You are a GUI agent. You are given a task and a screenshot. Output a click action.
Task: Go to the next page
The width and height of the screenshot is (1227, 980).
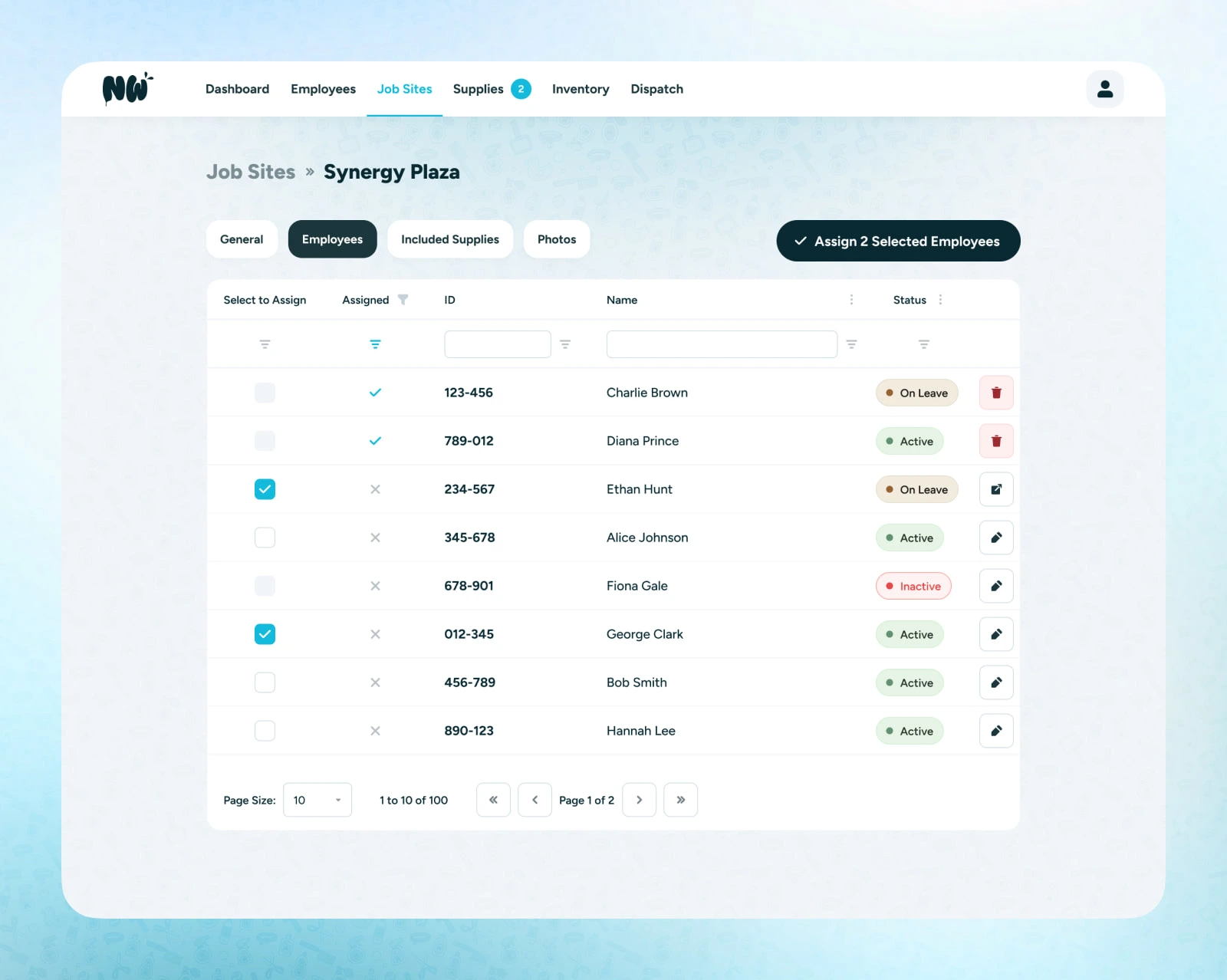[639, 800]
